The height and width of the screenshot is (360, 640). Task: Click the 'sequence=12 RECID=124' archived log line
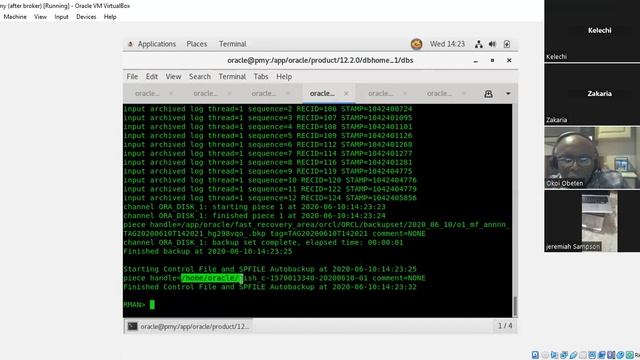(x=270, y=198)
